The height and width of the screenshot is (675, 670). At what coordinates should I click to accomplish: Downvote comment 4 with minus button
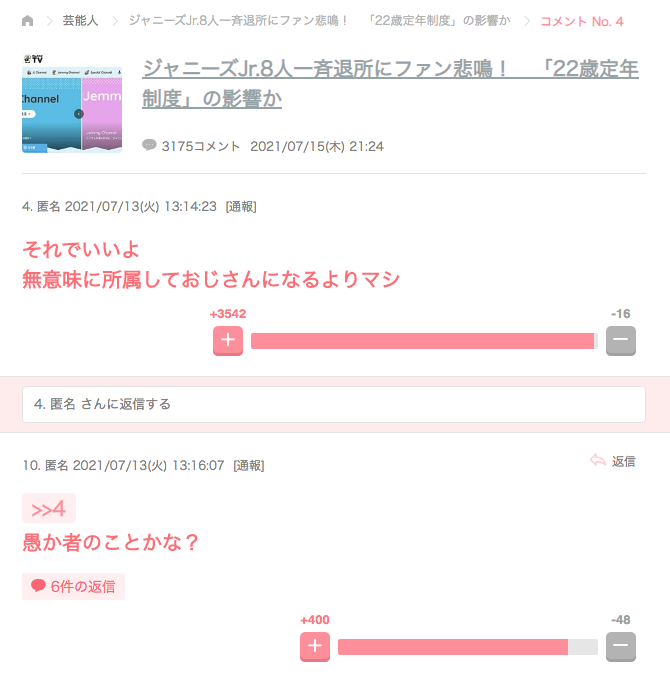(x=620, y=341)
